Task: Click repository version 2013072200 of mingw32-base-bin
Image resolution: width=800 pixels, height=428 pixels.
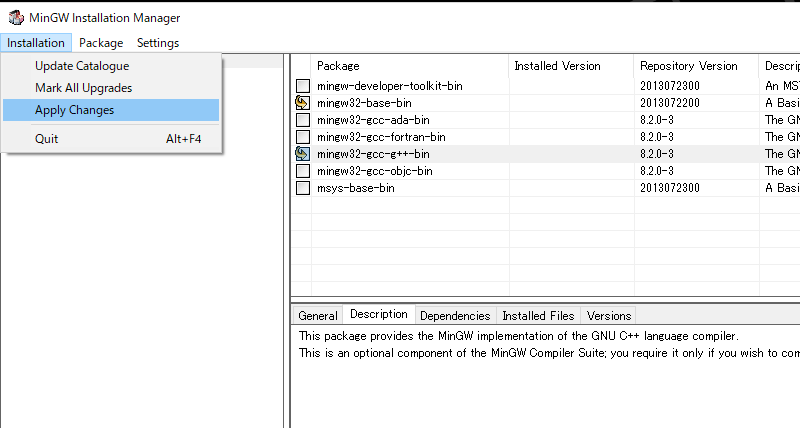Action: (670, 103)
